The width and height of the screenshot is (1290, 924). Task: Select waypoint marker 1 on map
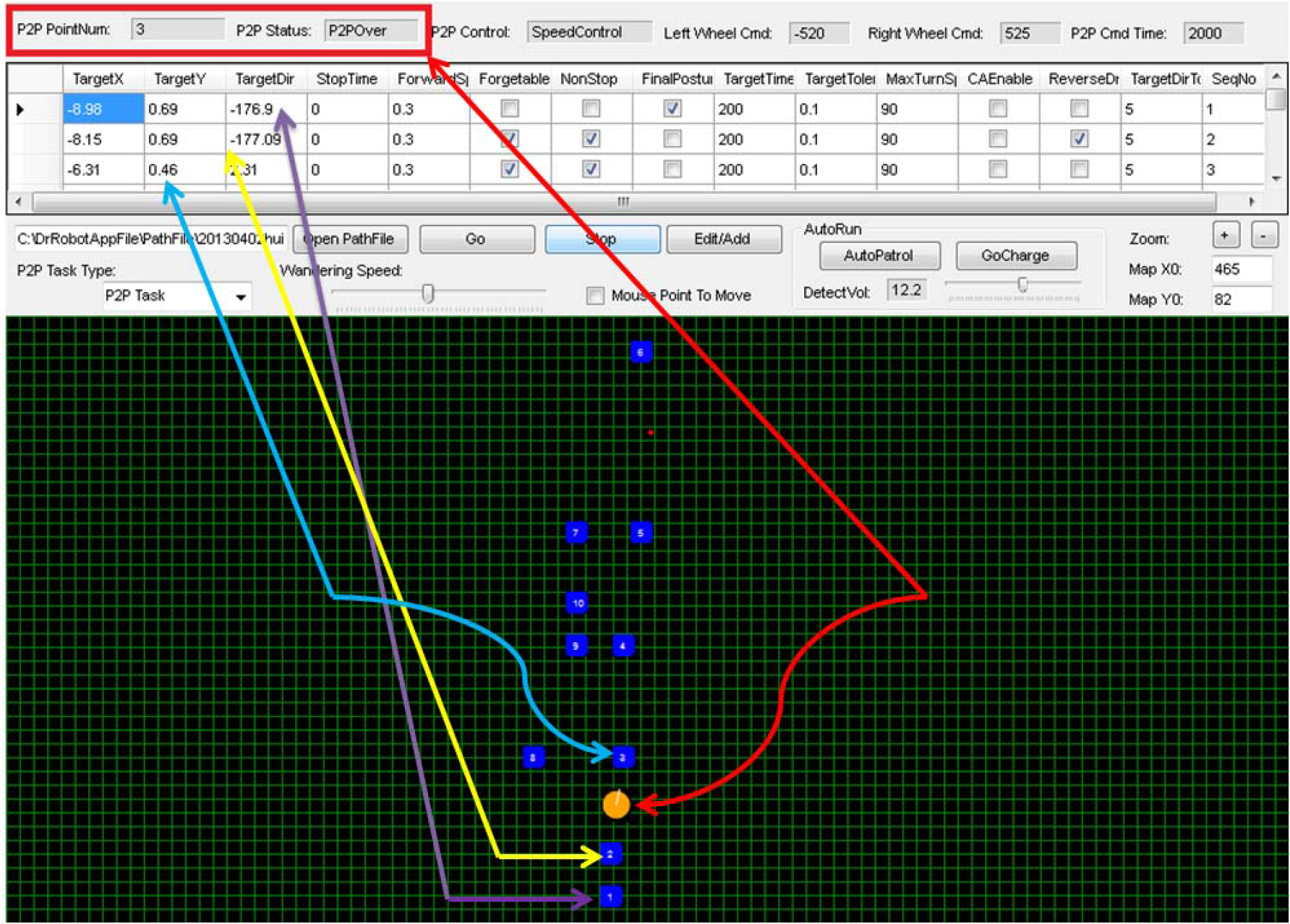[610, 897]
